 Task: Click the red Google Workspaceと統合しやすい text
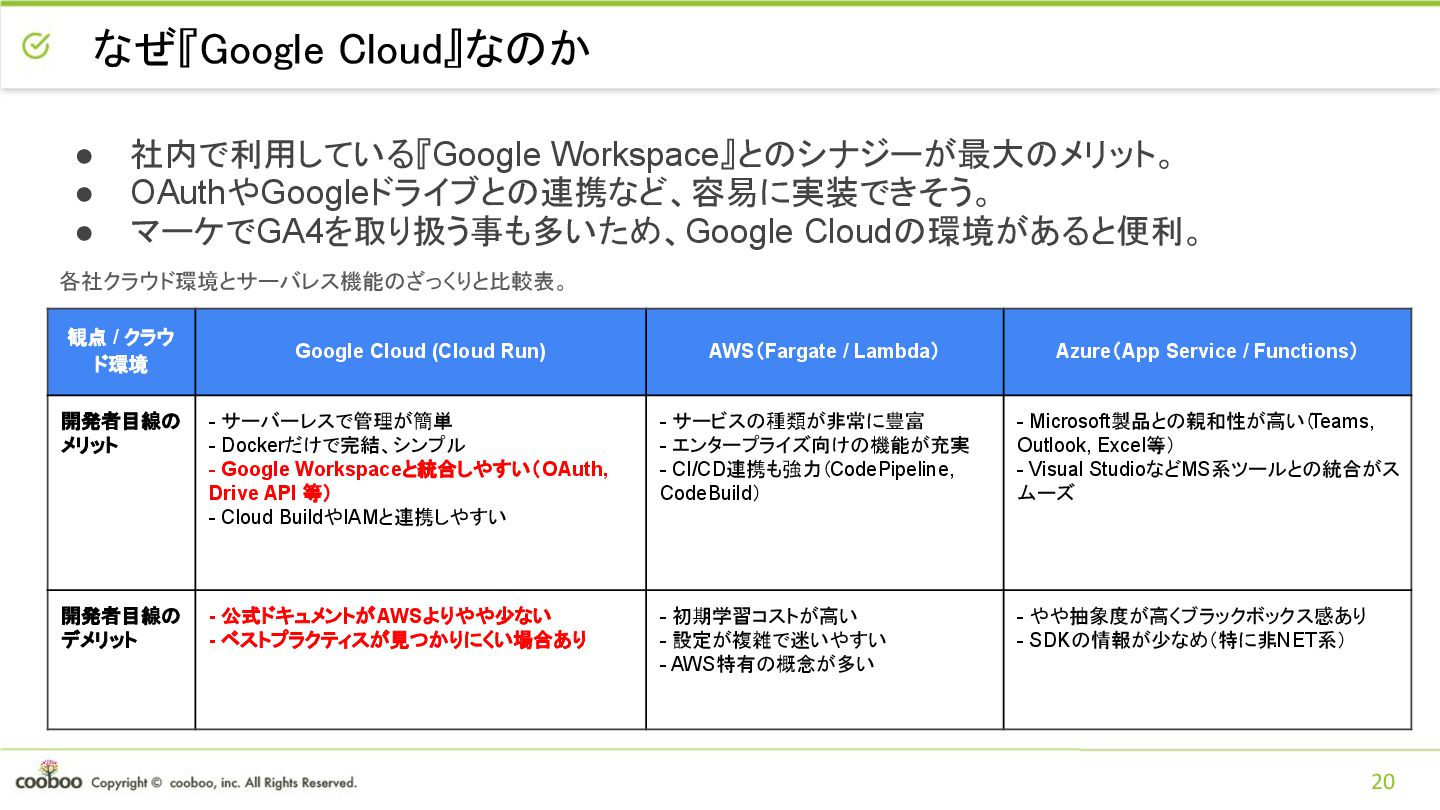coord(408,481)
